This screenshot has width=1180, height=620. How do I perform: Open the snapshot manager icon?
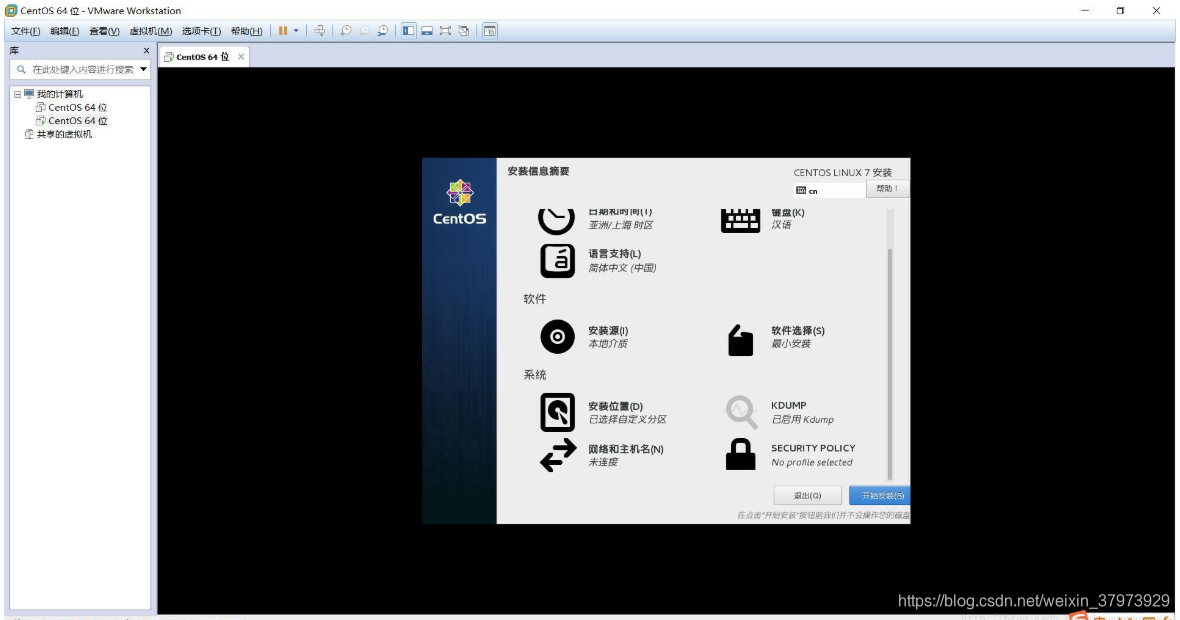point(383,31)
